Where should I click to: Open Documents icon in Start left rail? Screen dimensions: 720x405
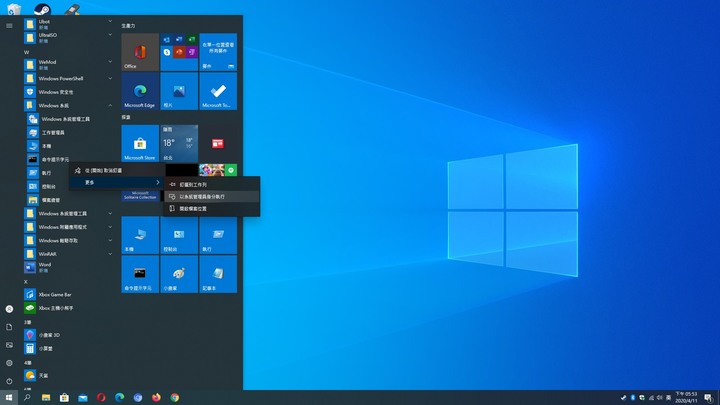coord(9,327)
